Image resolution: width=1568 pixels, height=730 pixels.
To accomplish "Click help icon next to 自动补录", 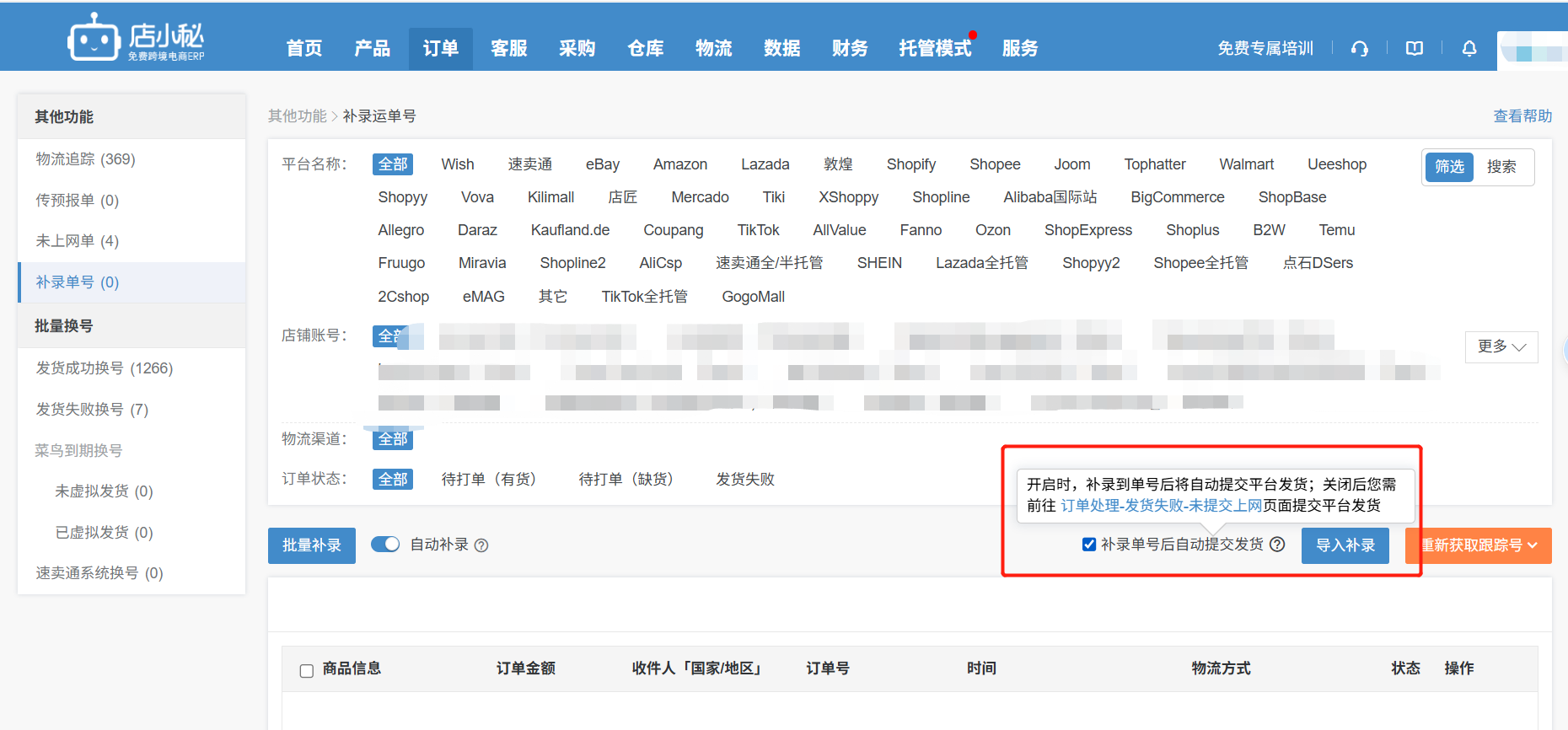I will 481,545.
